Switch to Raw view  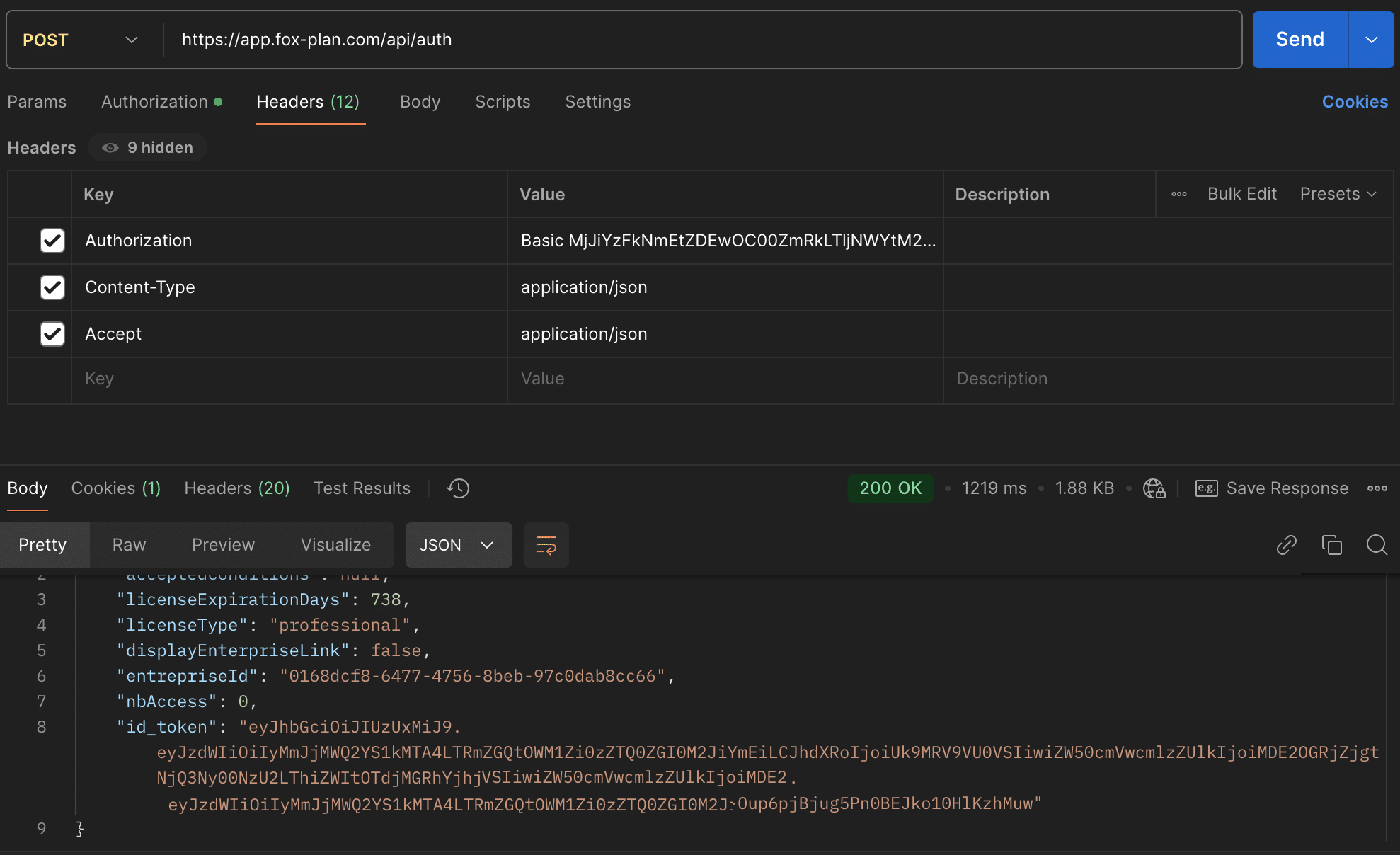129,545
